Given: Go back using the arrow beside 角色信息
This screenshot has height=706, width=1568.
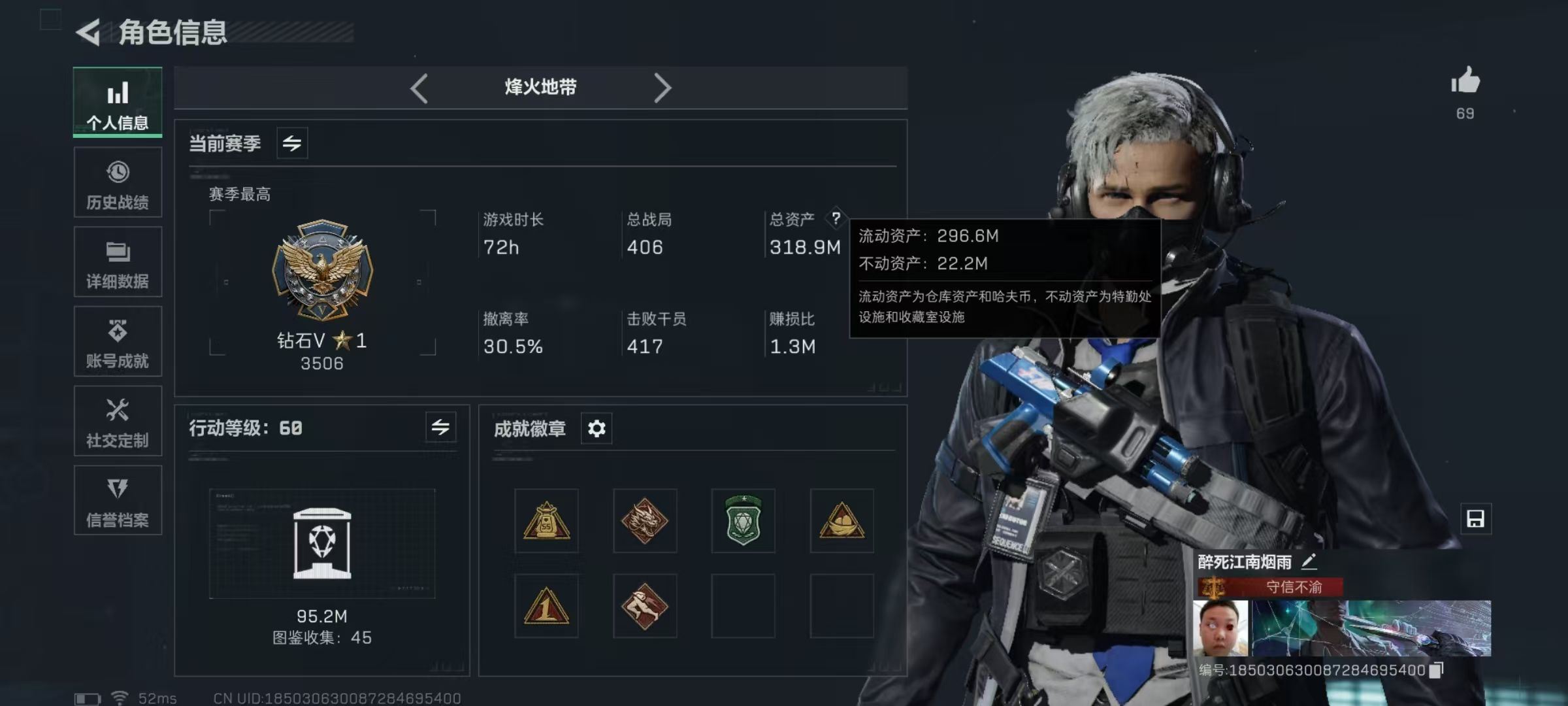Looking at the screenshot, I should tap(88, 32).
